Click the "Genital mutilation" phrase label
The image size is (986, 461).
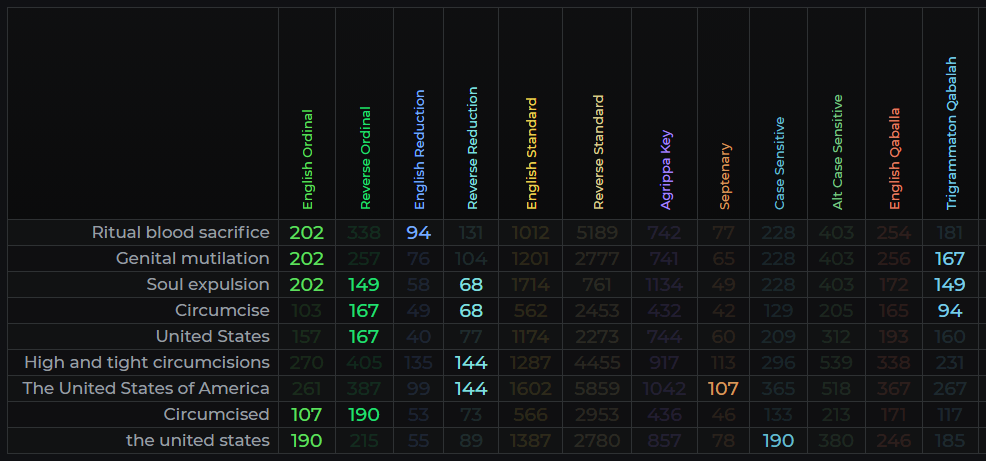tap(192, 258)
